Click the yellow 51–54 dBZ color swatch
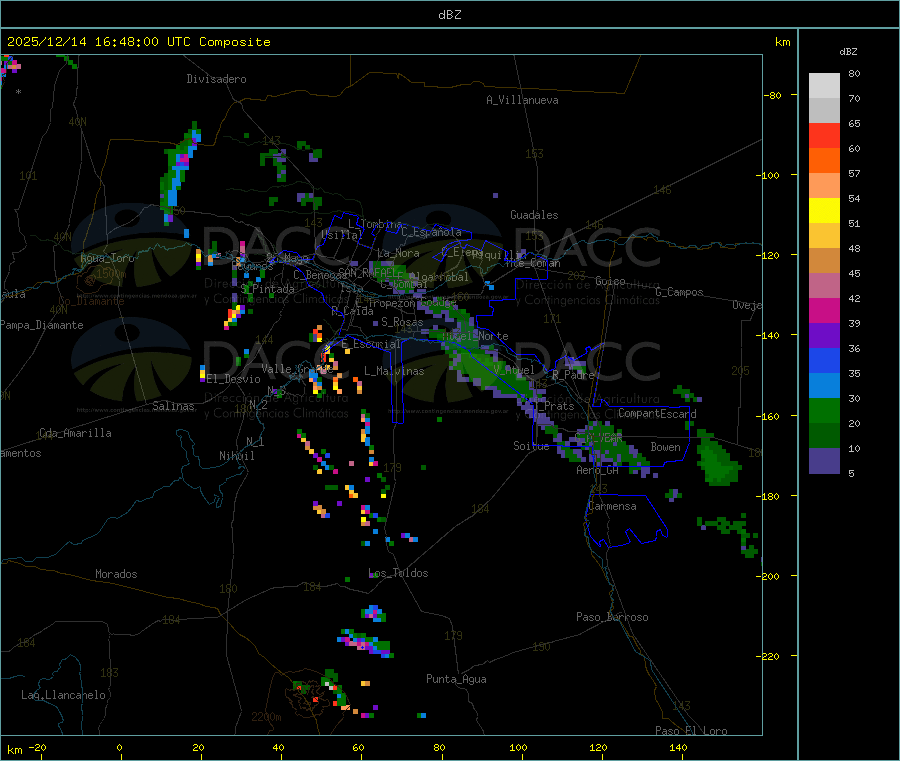Viewport: 900px width, 761px height. click(824, 211)
